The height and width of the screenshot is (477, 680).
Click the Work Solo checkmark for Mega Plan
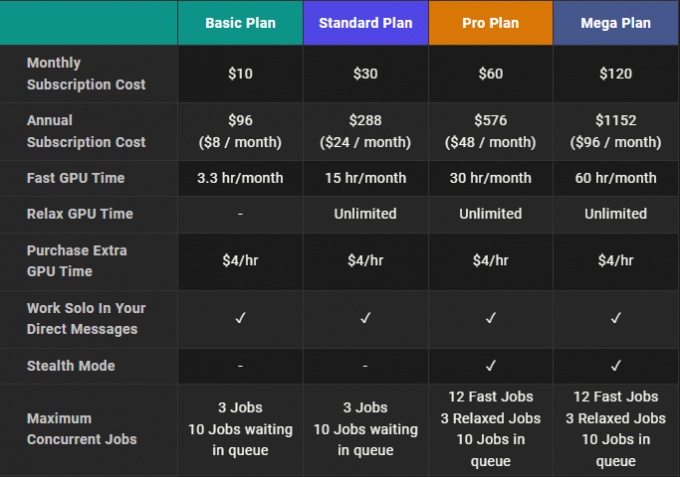(616, 318)
